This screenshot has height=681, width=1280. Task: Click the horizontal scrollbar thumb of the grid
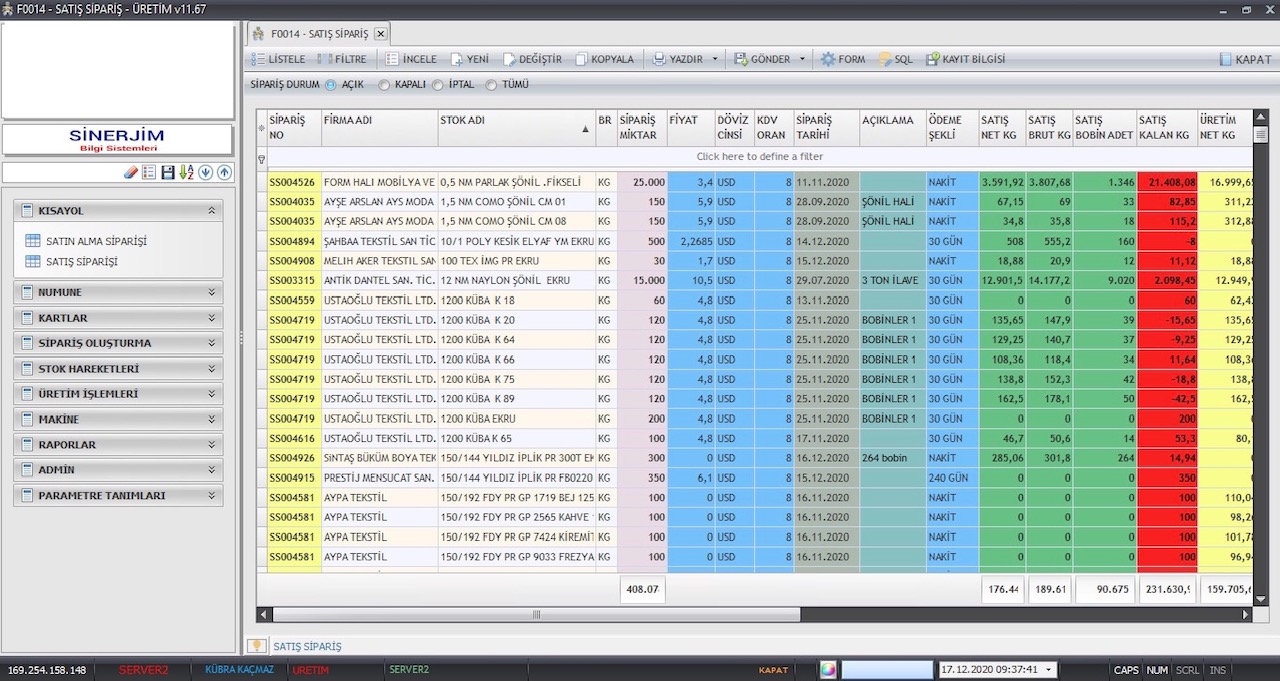(x=536, y=615)
